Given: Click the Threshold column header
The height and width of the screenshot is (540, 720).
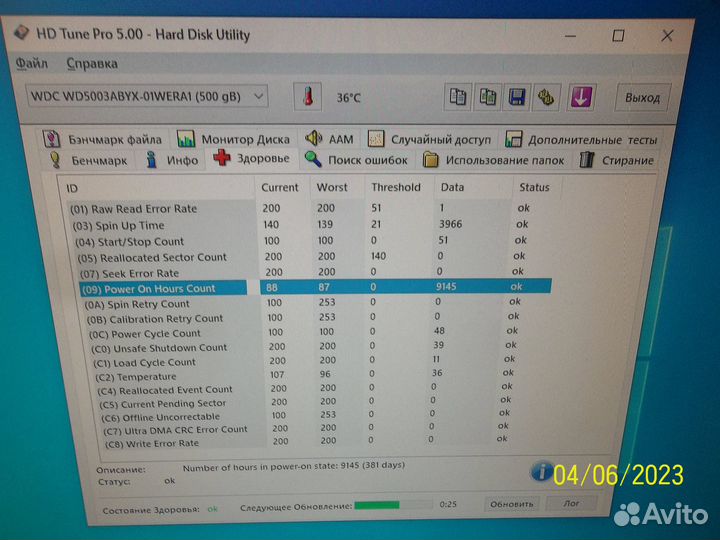Looking at the screenshot, I should (396, 187).
